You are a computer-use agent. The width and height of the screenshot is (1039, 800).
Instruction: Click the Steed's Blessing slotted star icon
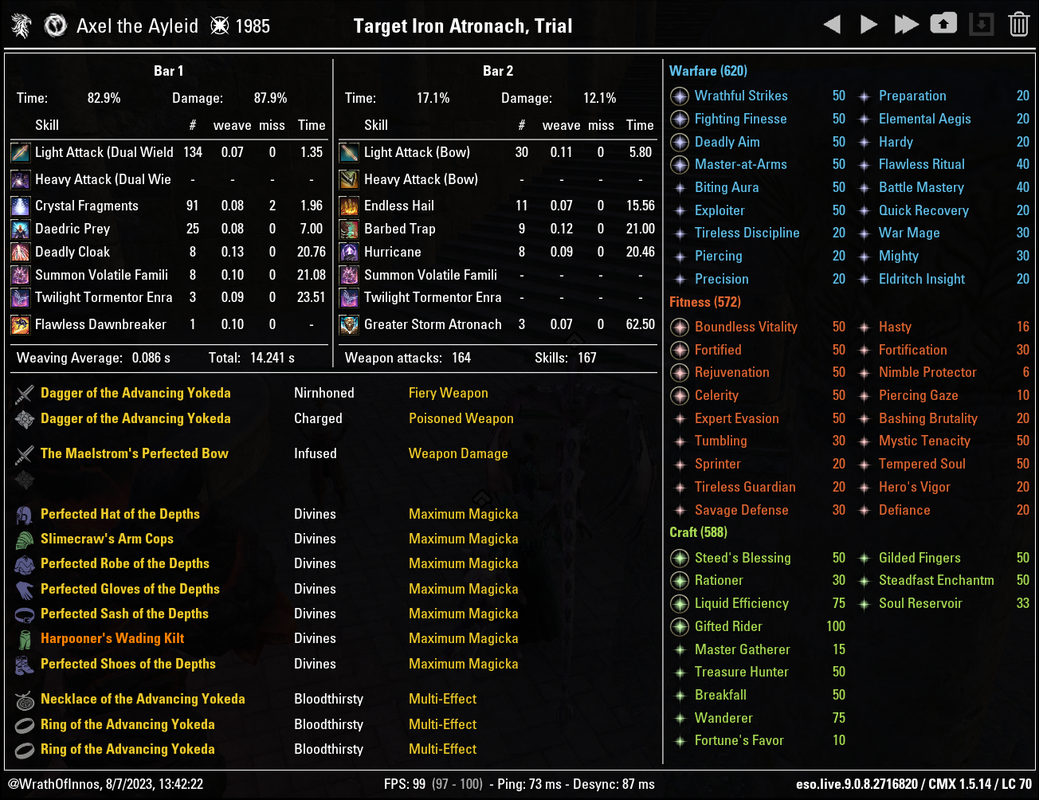679,558
